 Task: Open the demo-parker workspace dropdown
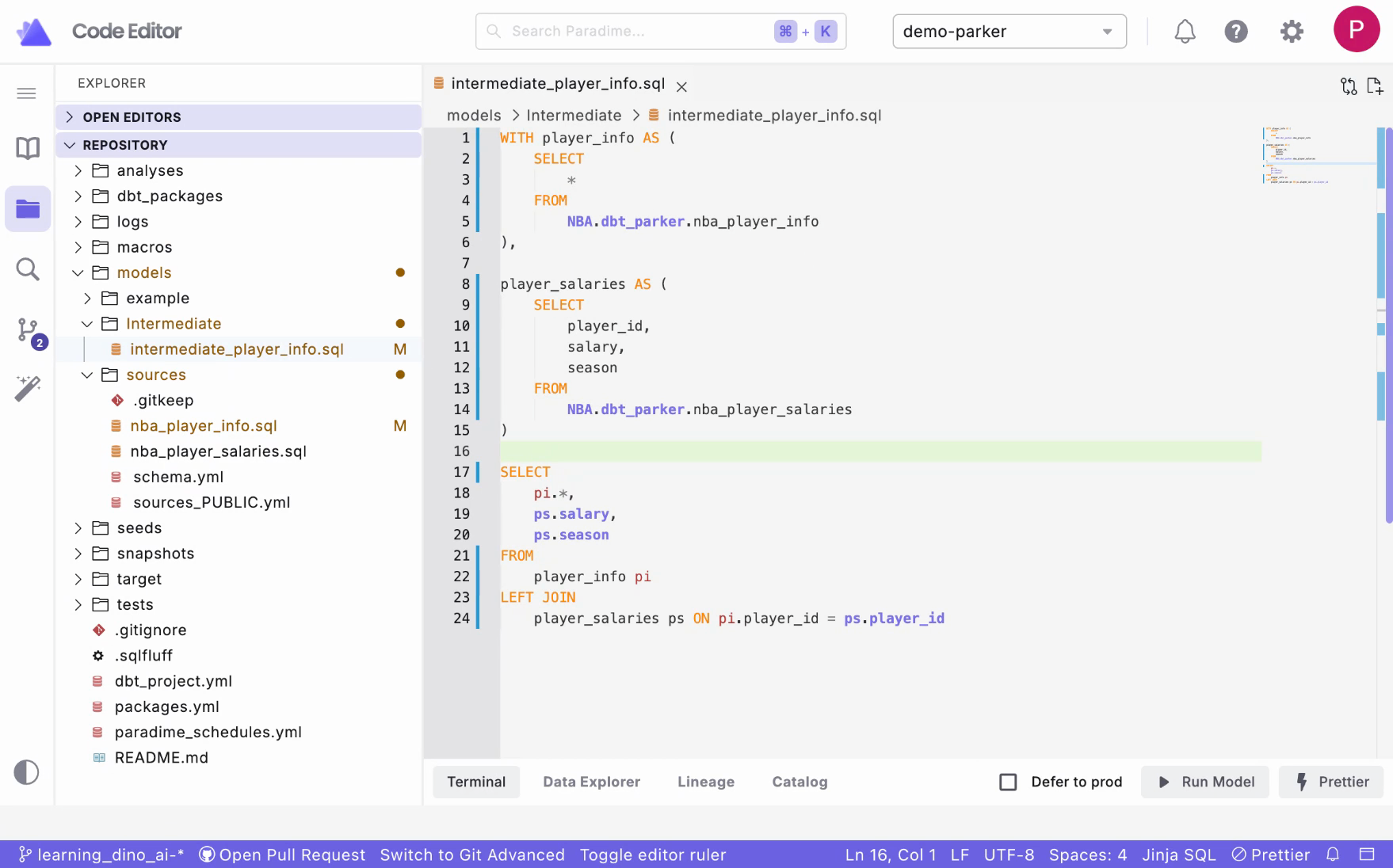click(1009, 32)
